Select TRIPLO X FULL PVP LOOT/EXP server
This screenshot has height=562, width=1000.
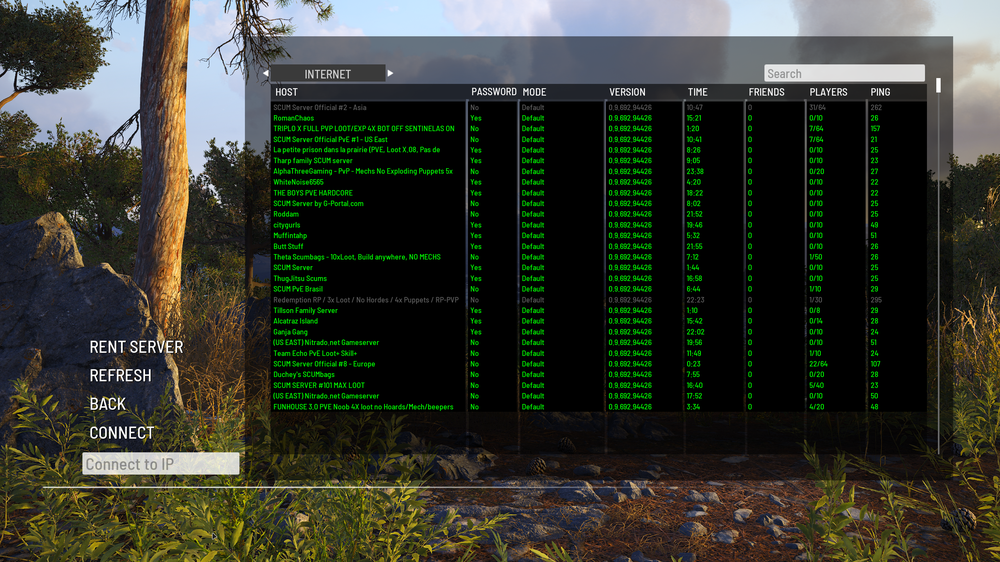pyautogui.click(x=598, y=129)
